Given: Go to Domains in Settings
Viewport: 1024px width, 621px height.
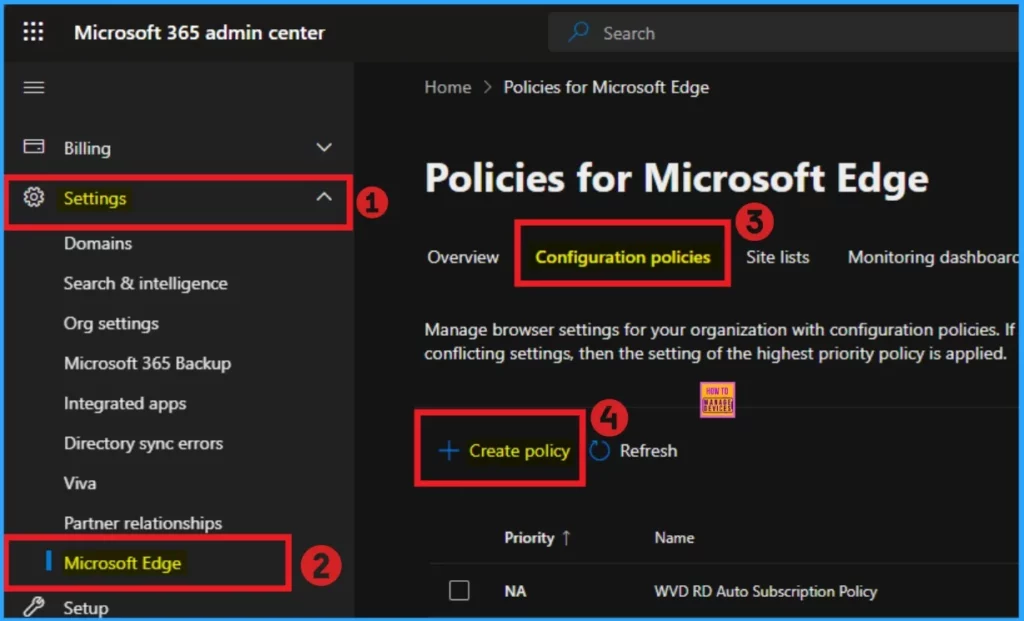Looking at the screenshot, I should tap(98, 244).
